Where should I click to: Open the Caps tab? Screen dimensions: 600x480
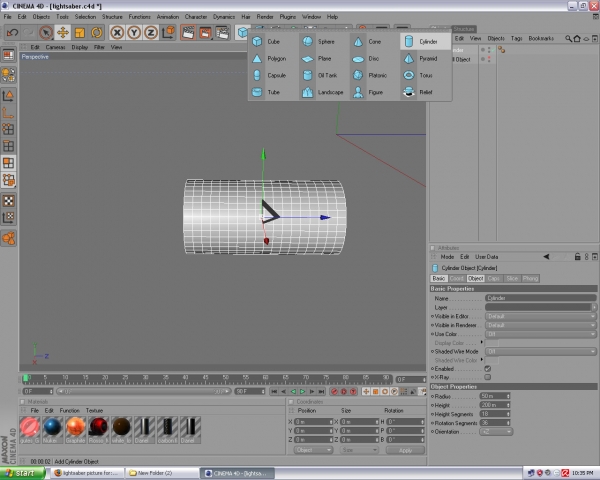[494, 278]
